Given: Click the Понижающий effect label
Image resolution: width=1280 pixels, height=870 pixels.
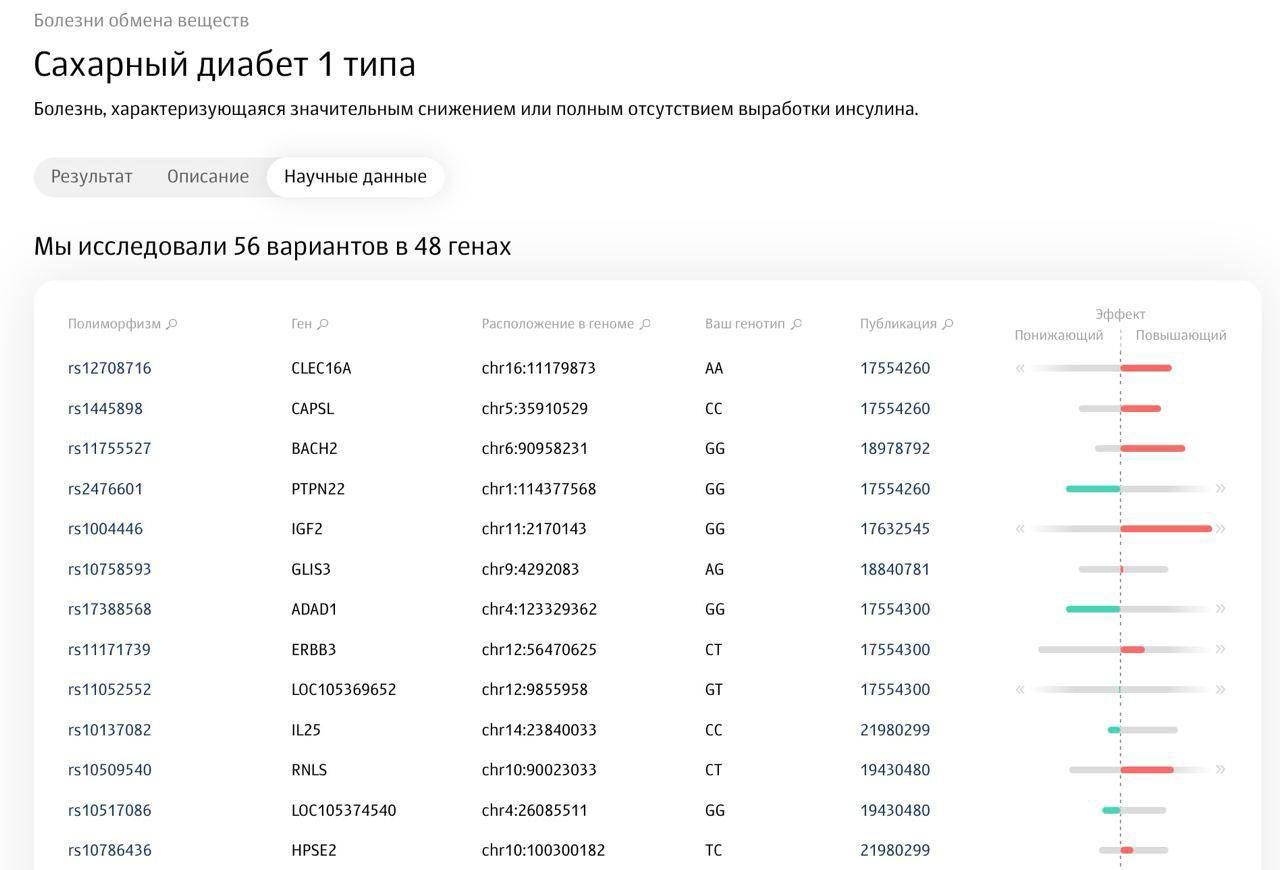Looking at the screenshot, I should coord(1059,336).
